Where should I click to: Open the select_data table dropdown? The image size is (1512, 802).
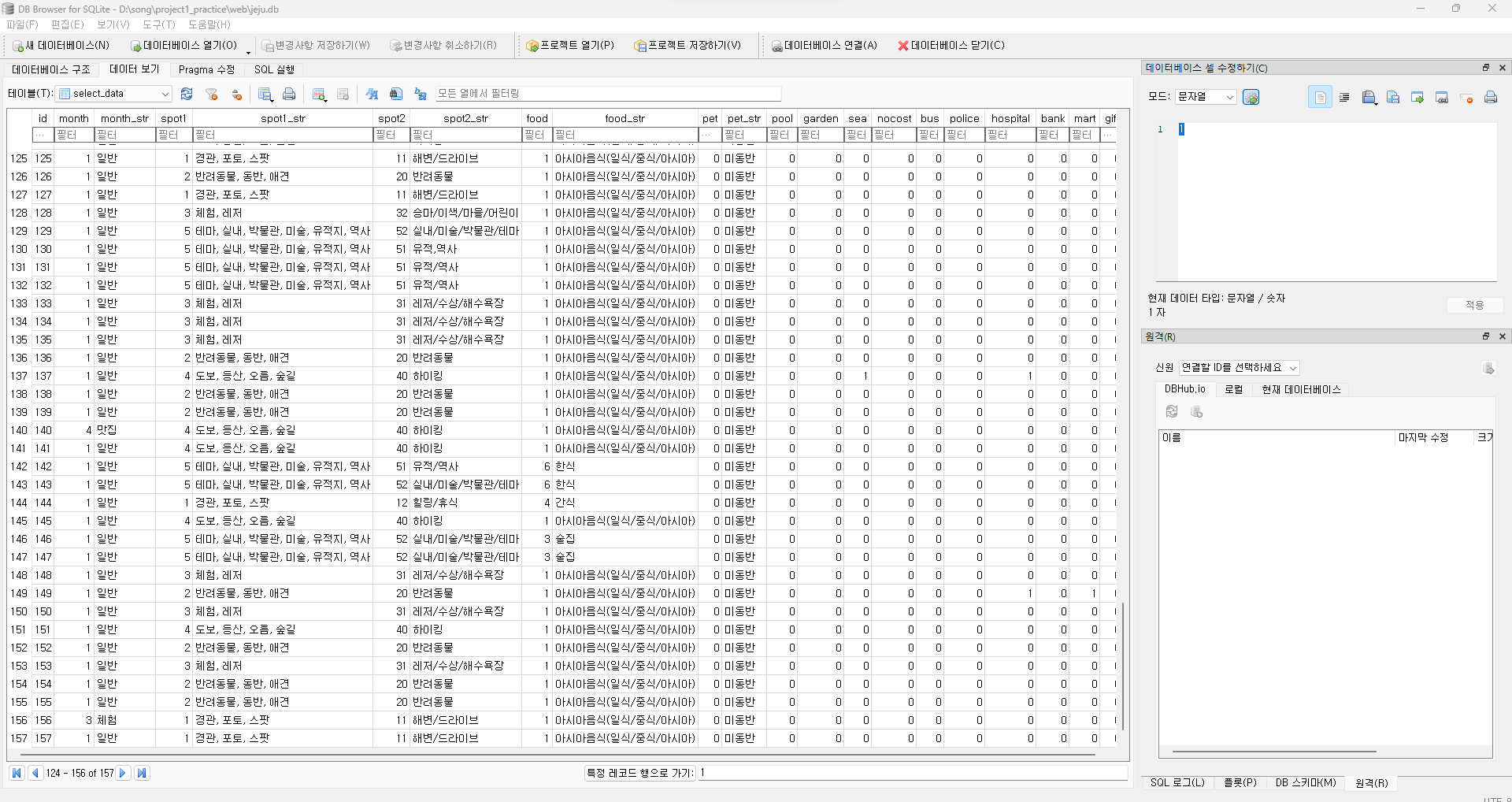pyautogui.click(x=164, y=93)
